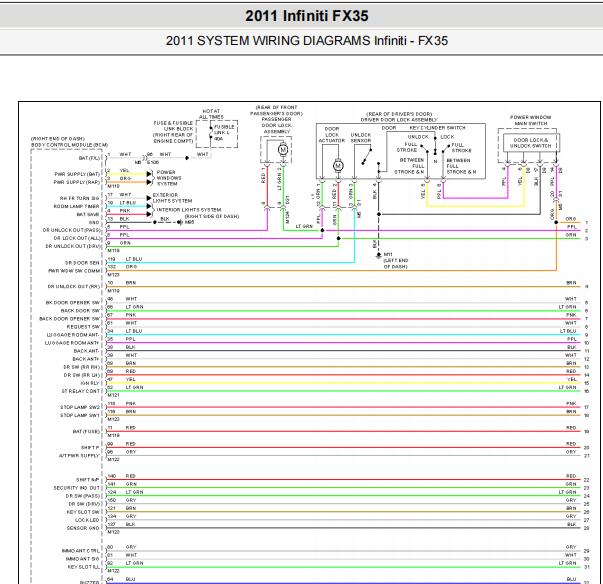
Task: Click the 'REQUEST SW' terminal label
Action: (x=83, y=327)
